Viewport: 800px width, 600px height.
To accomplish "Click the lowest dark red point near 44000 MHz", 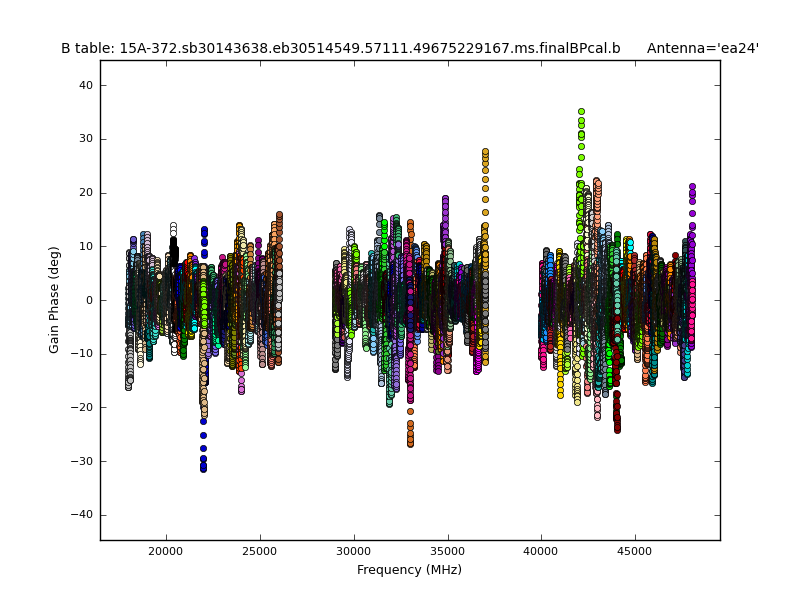I will tap(617, 429).
